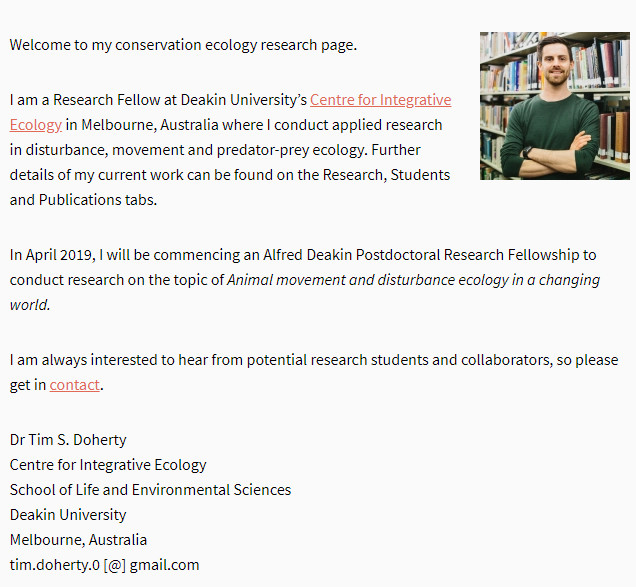Click the italic text Animal movement and disturbance
The image size is (636, 587).
(x=340, y=280)
